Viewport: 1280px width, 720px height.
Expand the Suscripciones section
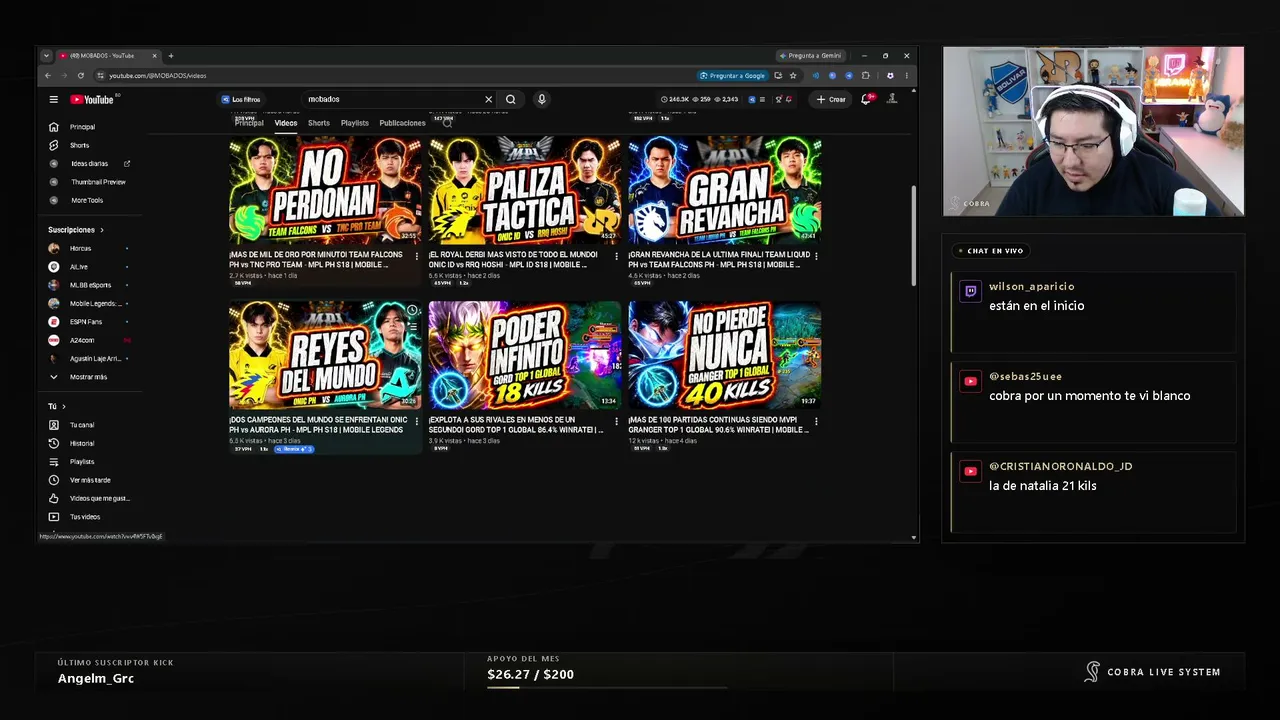point(75,230)
